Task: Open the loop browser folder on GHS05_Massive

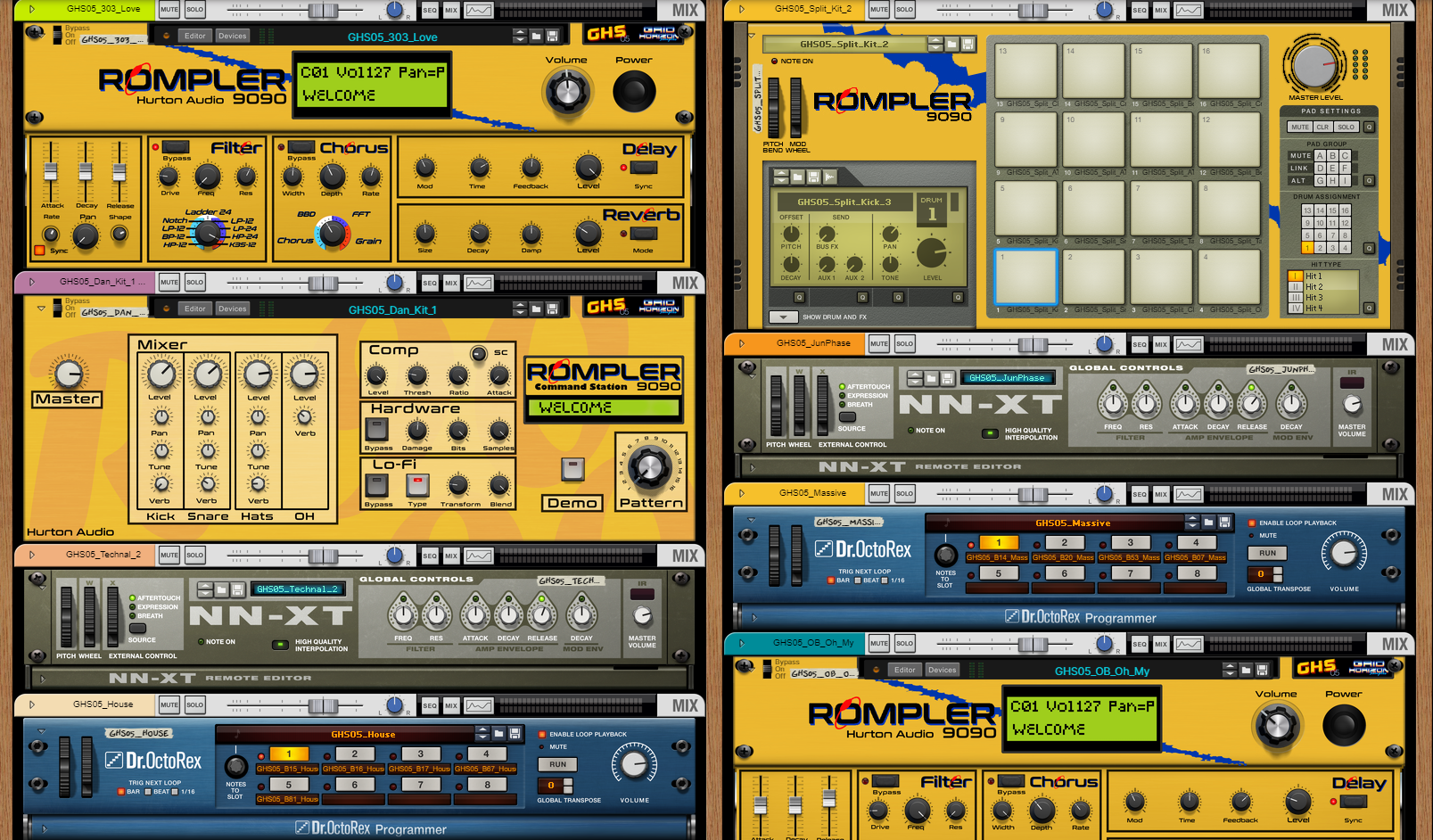Action: (1210, 523)
